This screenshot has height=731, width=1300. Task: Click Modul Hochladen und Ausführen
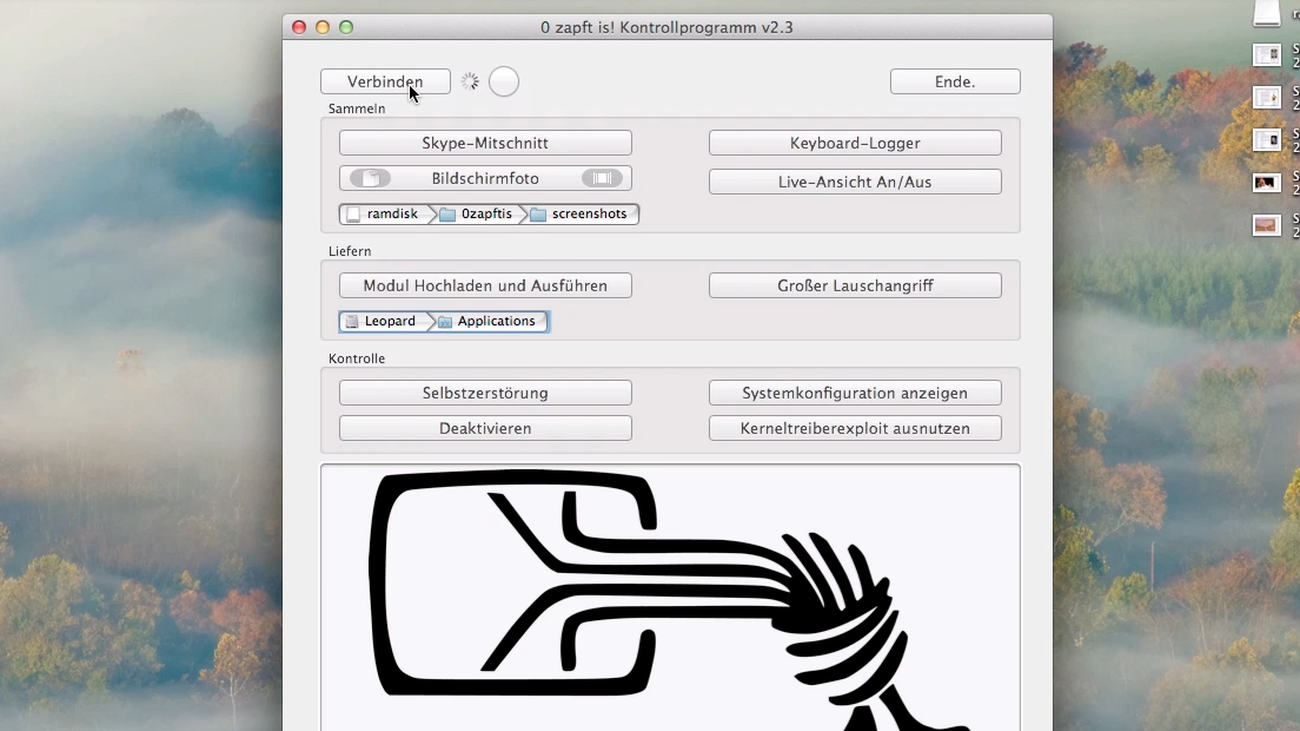click(485, 286)
